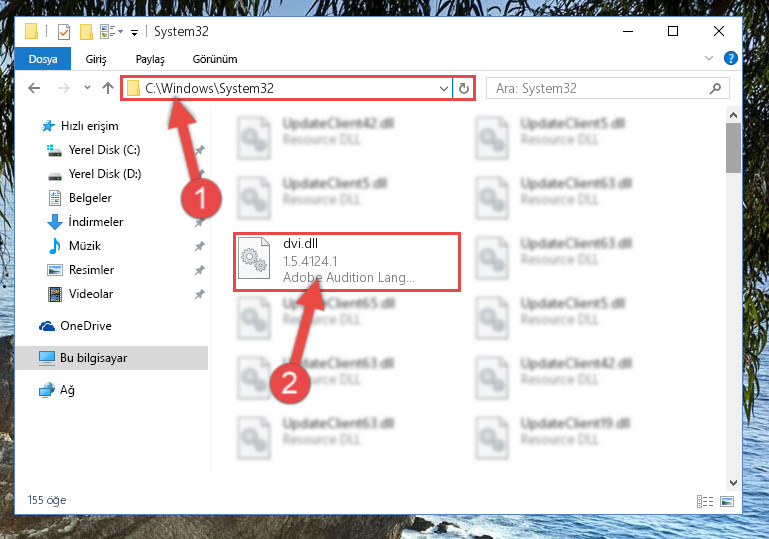
Task: Refresh the System32 folder view
Action: click(x=463, y=89)
